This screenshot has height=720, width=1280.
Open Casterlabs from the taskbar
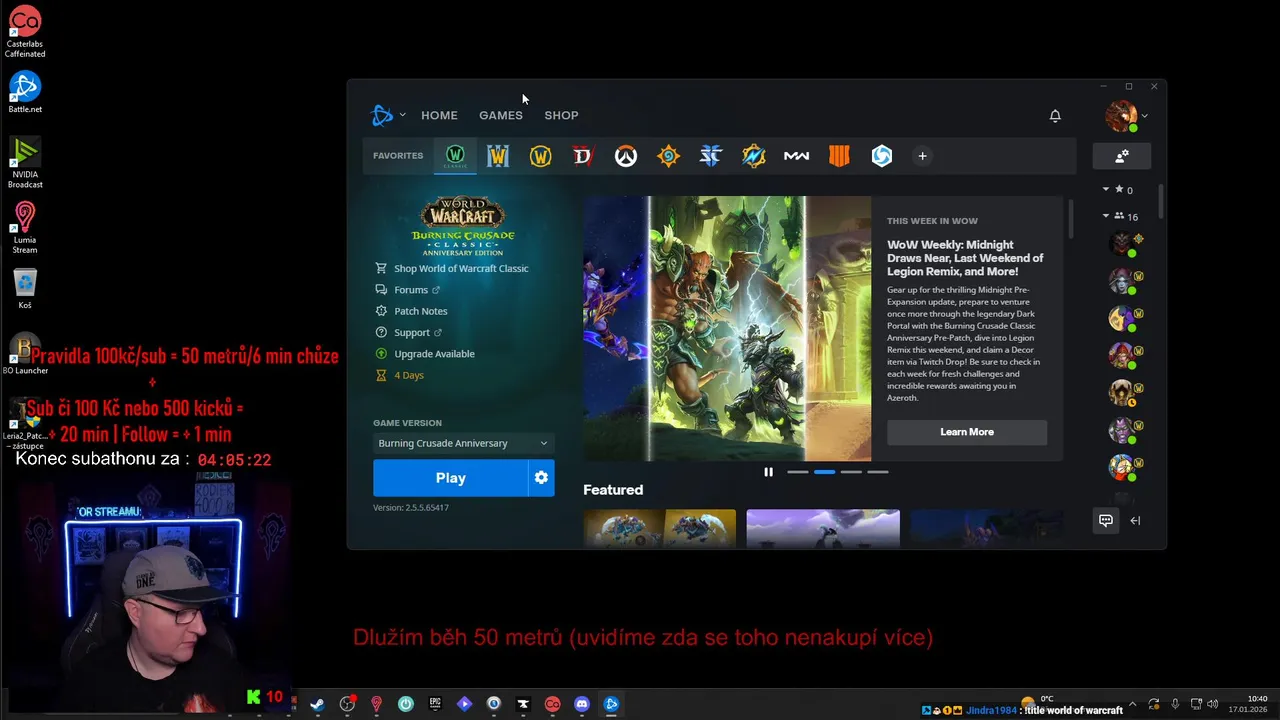tap(552, 704)
